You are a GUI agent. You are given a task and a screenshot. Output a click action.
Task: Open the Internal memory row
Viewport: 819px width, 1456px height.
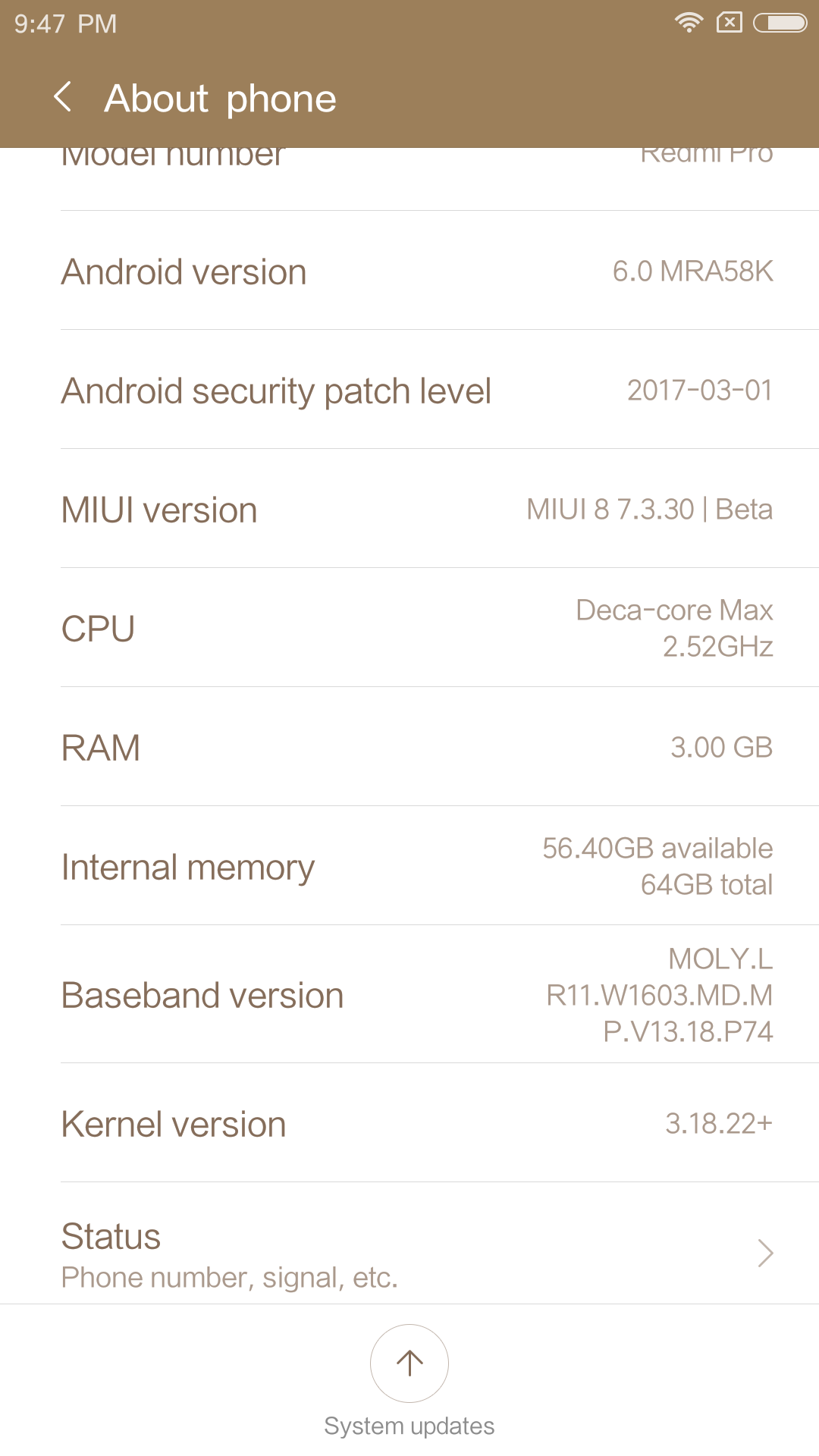(x=409, y=866)
